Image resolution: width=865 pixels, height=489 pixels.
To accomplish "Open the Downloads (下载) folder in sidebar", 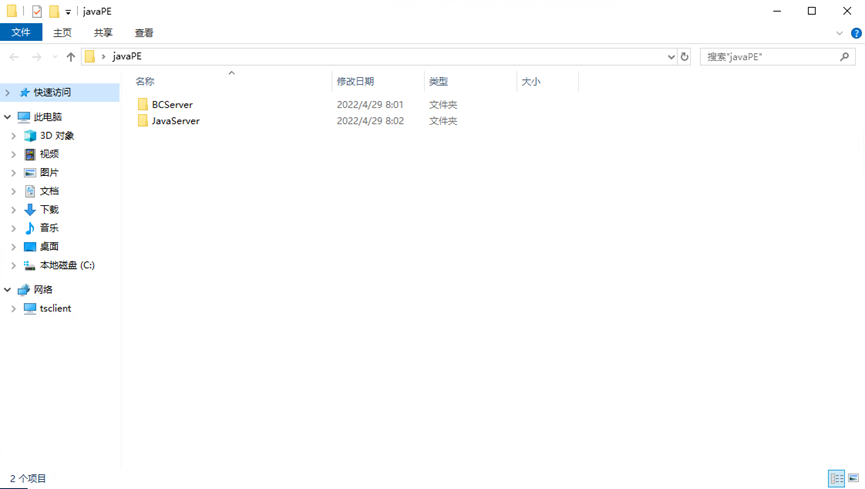I will [x=49, y=210].
